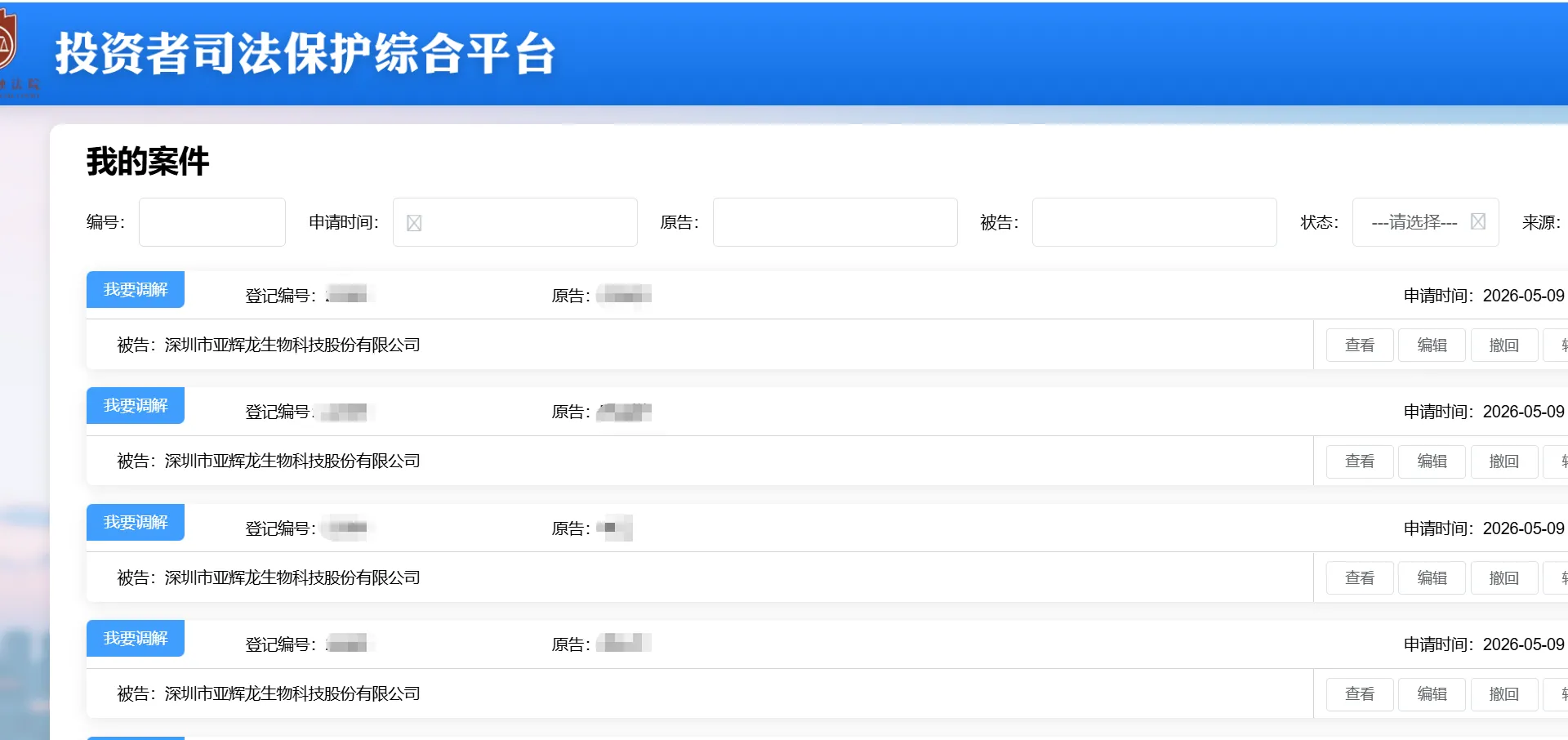Click 我要调解 on the first case
Viewport: 1568px width, 740px height.
136,290
